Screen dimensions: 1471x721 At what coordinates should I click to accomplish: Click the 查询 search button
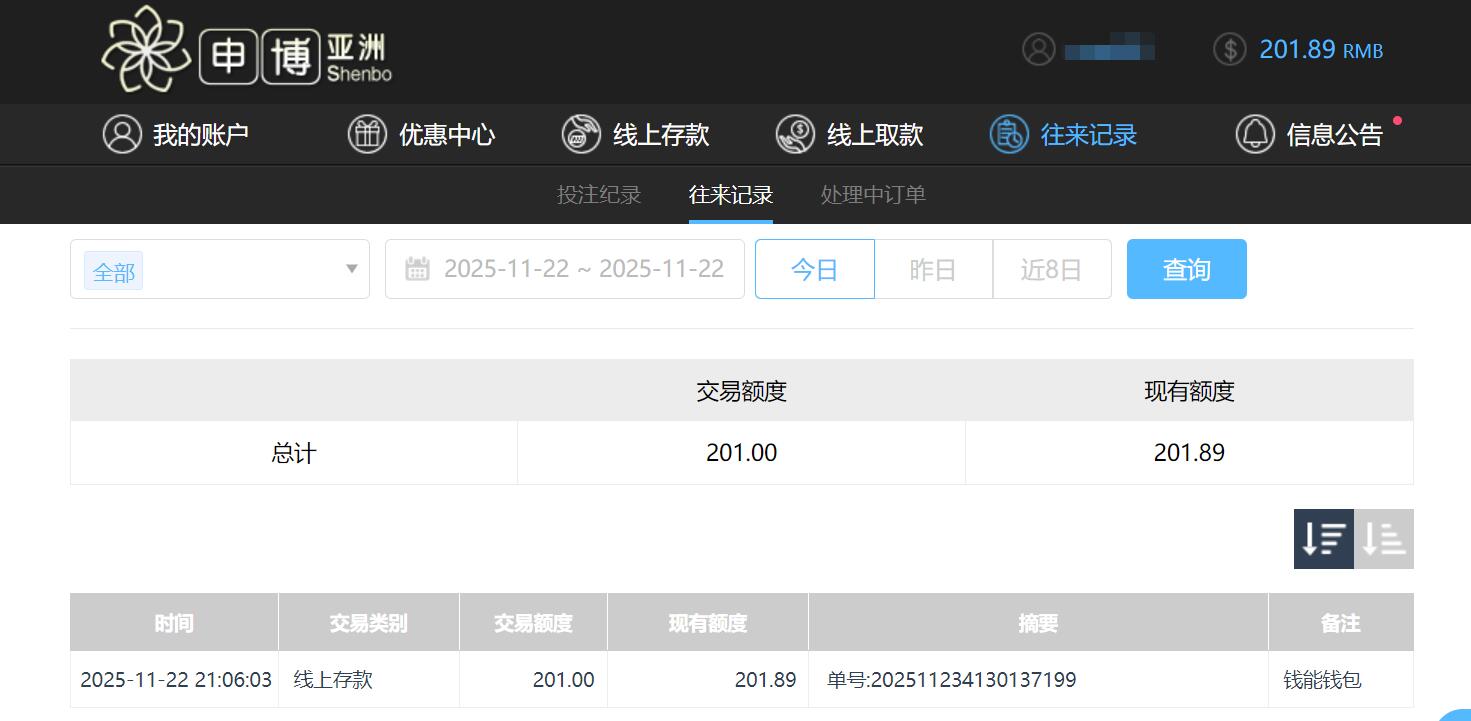click(x=1186, y=268)
